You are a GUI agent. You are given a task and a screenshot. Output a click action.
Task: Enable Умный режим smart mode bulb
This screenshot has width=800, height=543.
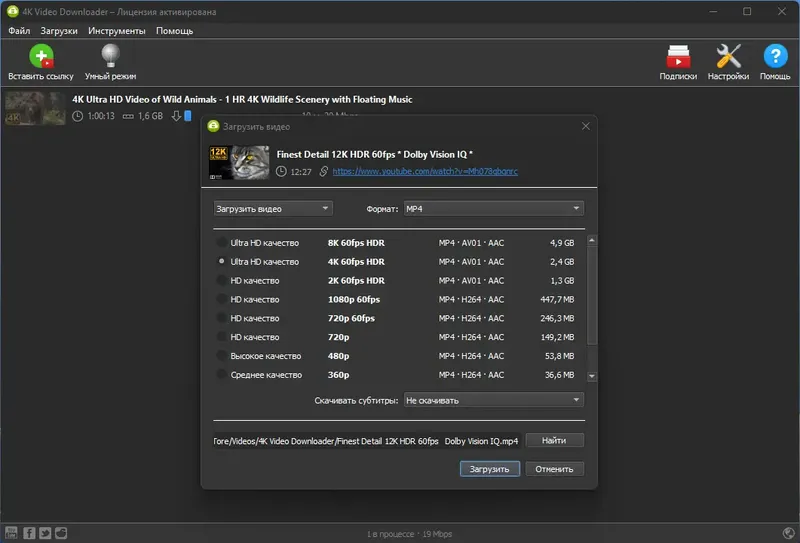tap(110, 56)
